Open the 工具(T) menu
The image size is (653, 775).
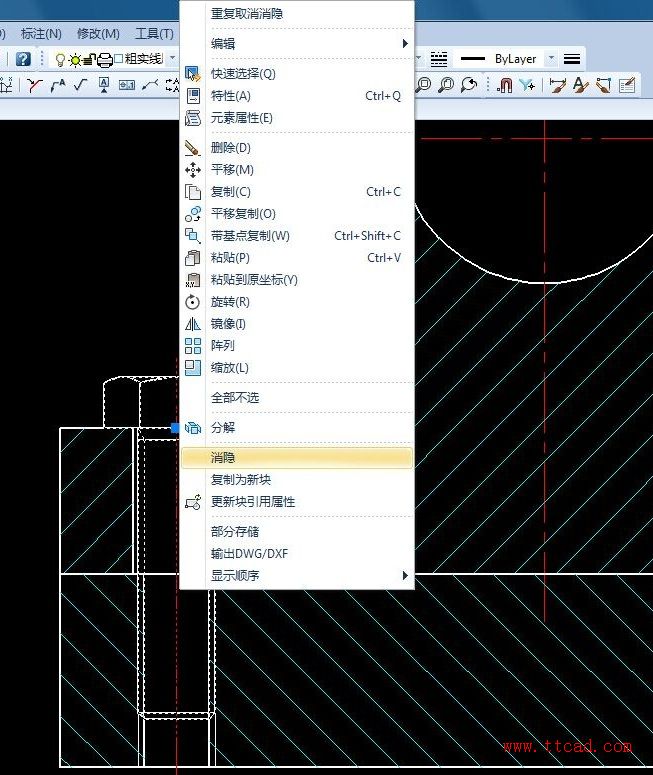click(x=154, y=34)
